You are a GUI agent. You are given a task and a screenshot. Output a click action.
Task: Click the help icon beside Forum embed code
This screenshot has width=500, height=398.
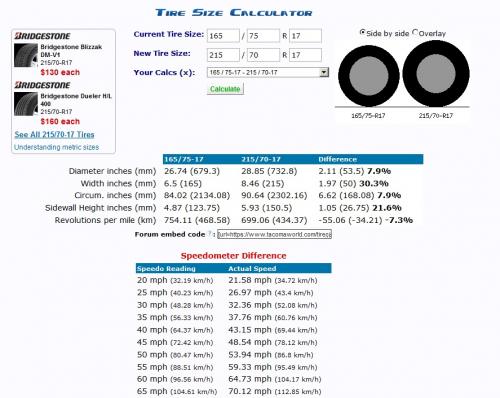[210, 234]
